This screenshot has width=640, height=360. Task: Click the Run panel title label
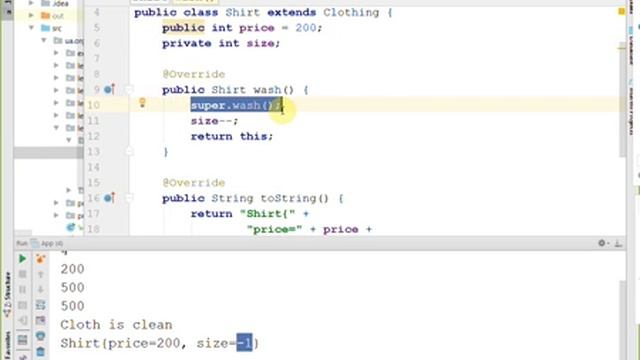coord(22,244)
